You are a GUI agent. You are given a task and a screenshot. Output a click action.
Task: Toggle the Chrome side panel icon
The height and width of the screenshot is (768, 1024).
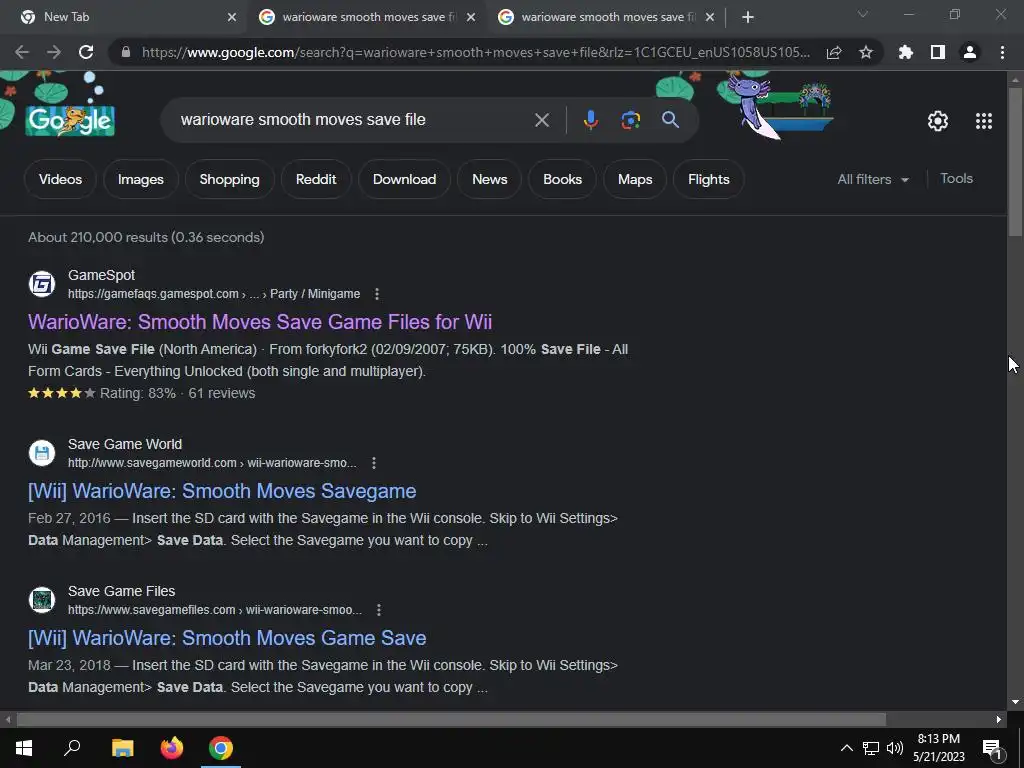(x=938, y=52)
